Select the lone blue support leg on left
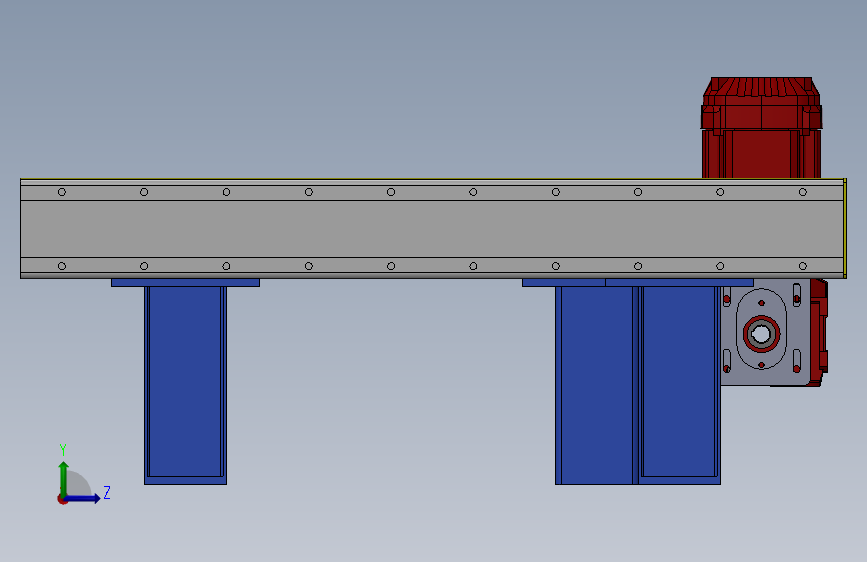867x562 pixels. (185, 385)
